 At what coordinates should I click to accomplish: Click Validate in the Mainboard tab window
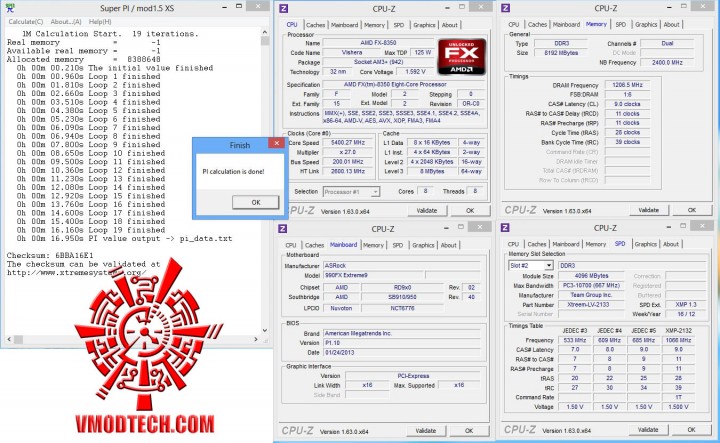click(x=426, y=431)
